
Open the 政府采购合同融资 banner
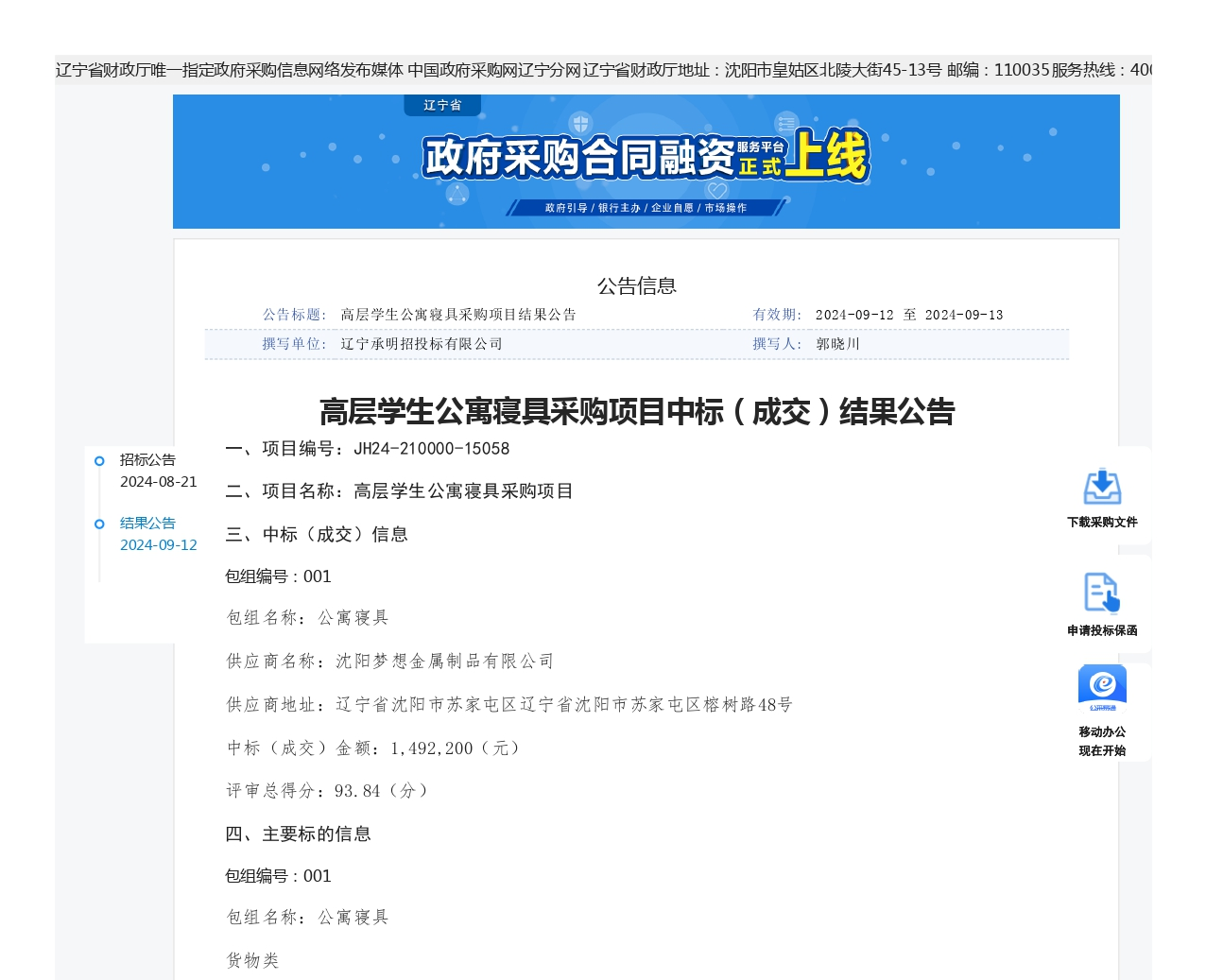[646, 162]
